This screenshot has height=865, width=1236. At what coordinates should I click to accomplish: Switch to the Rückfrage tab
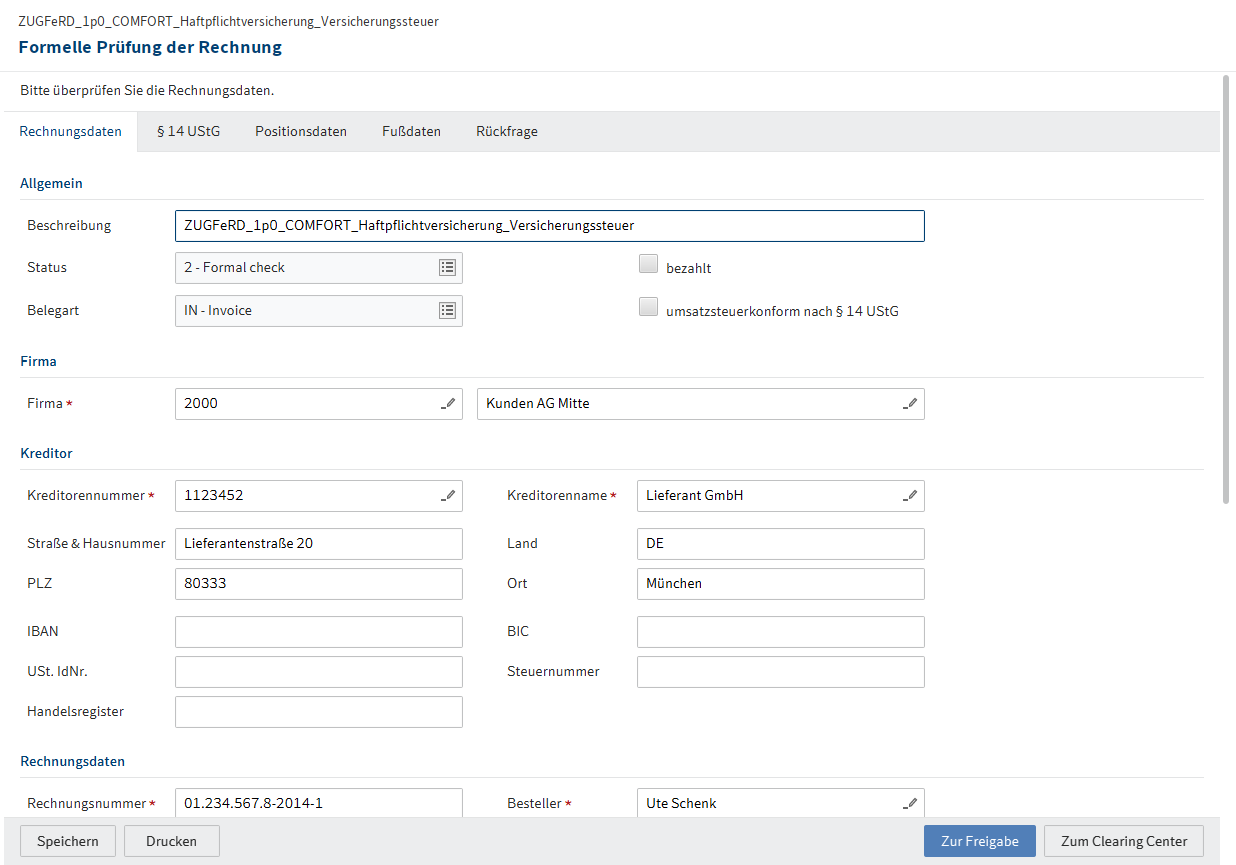(507, 131)
